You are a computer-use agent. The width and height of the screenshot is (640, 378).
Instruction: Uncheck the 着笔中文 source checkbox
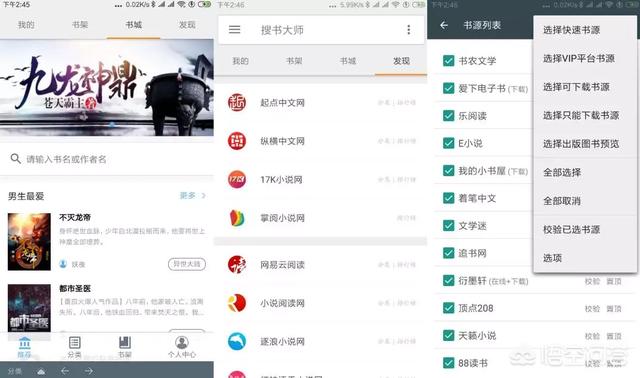point(449,198)
